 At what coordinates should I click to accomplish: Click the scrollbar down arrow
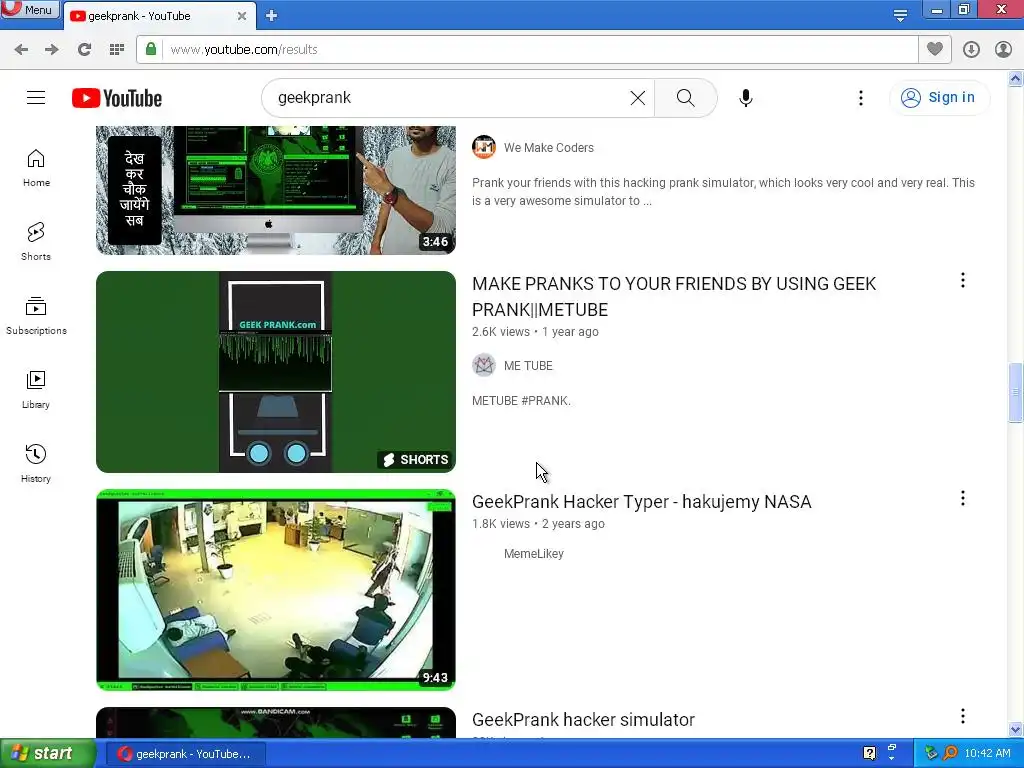point(1016,729)
